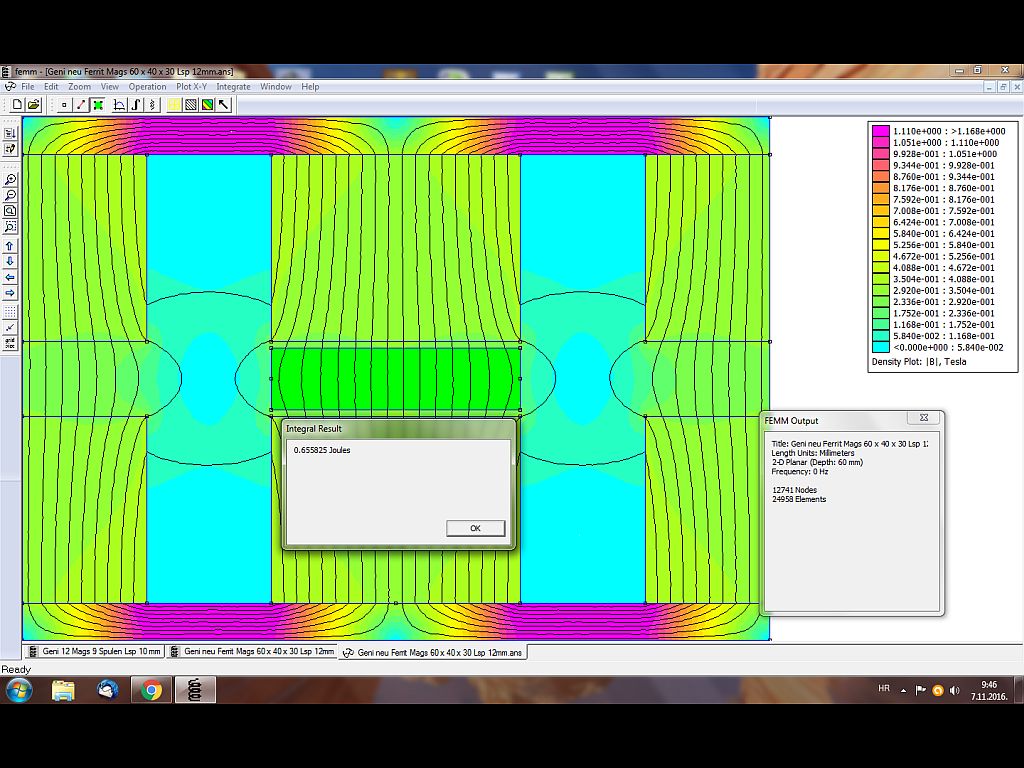
Task: Close the FEMM Output window
Action: [x=923, y=417]
